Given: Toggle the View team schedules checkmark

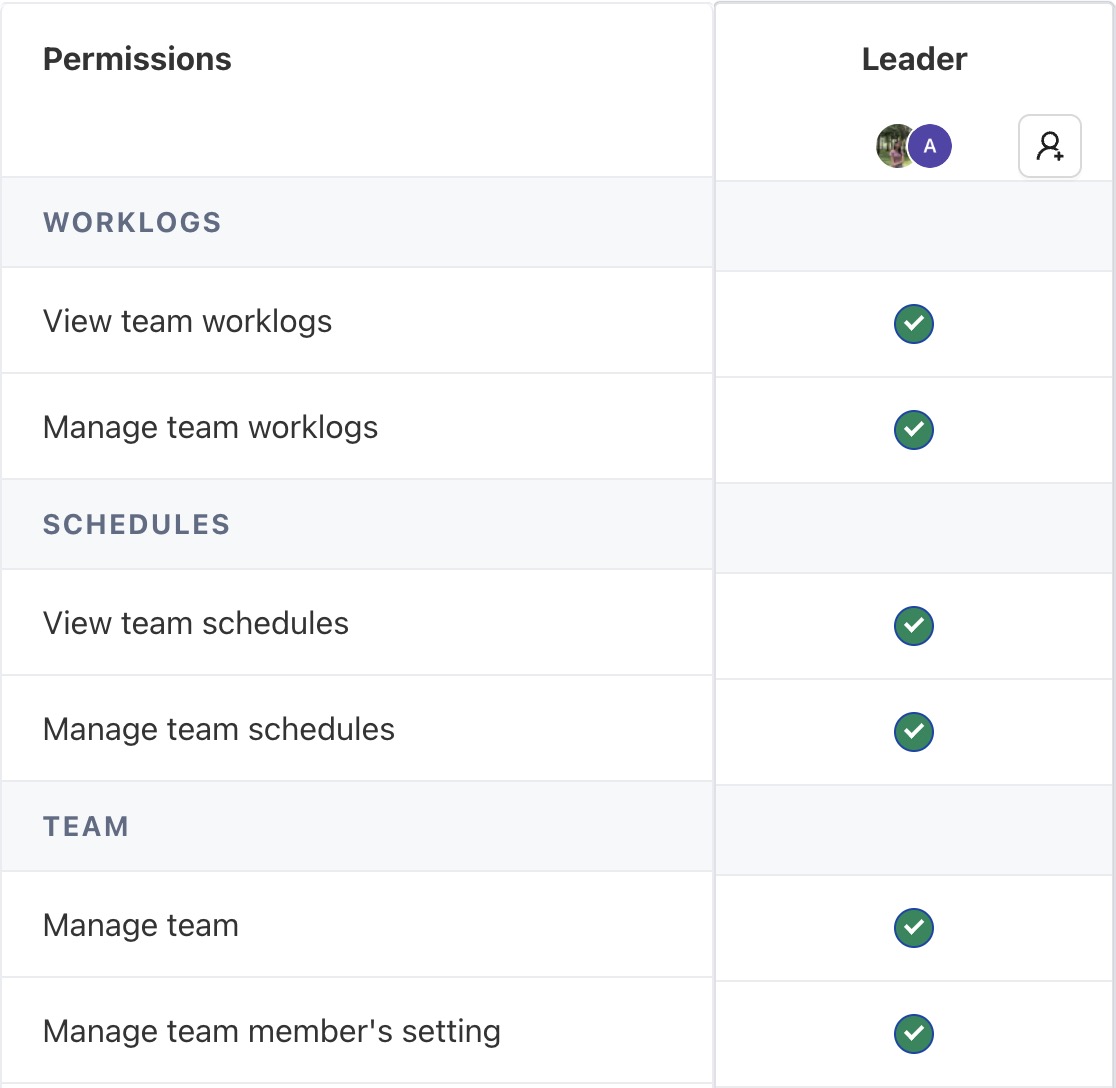Looking at the screenshot, I should 913,626.
